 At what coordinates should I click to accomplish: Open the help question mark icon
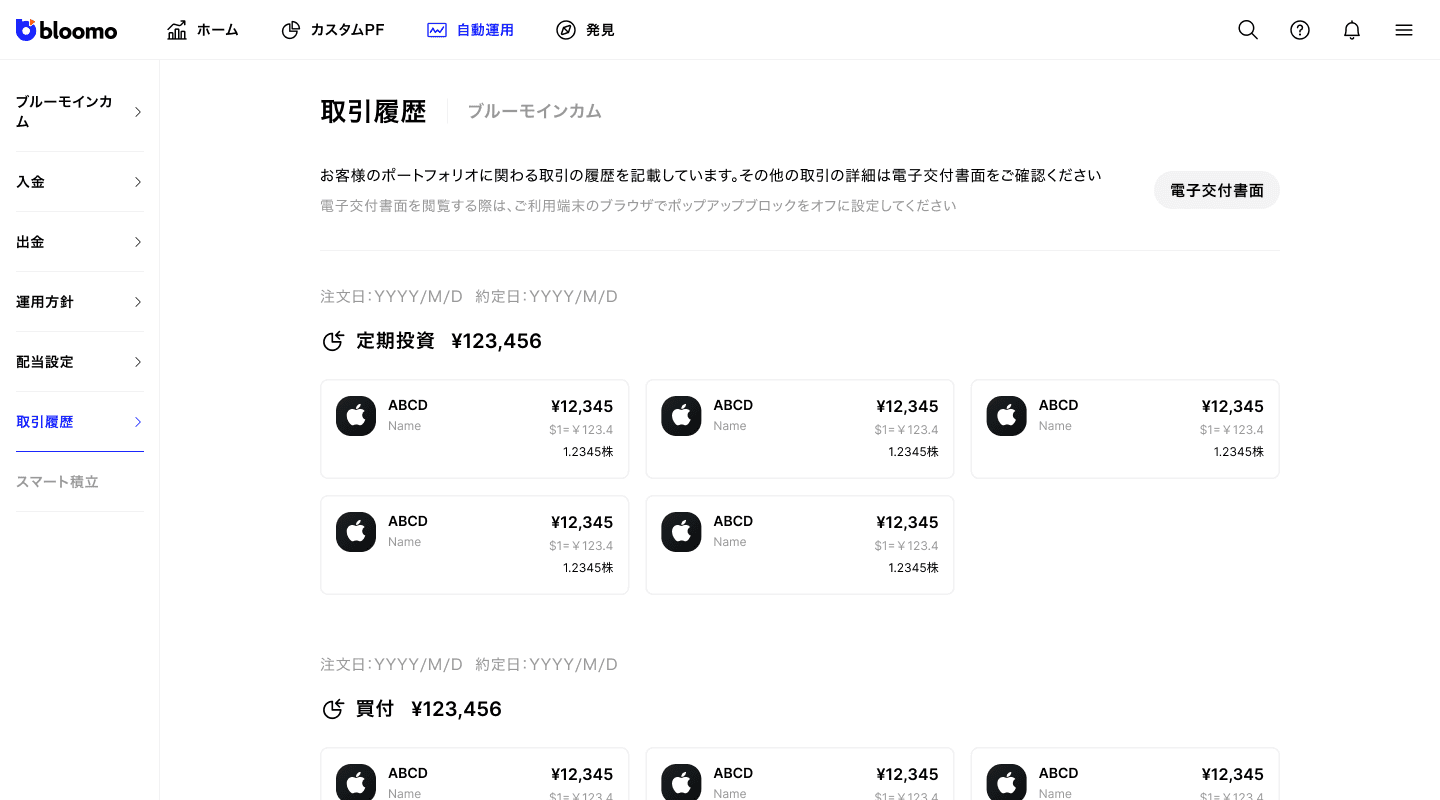click(1300, 30)
